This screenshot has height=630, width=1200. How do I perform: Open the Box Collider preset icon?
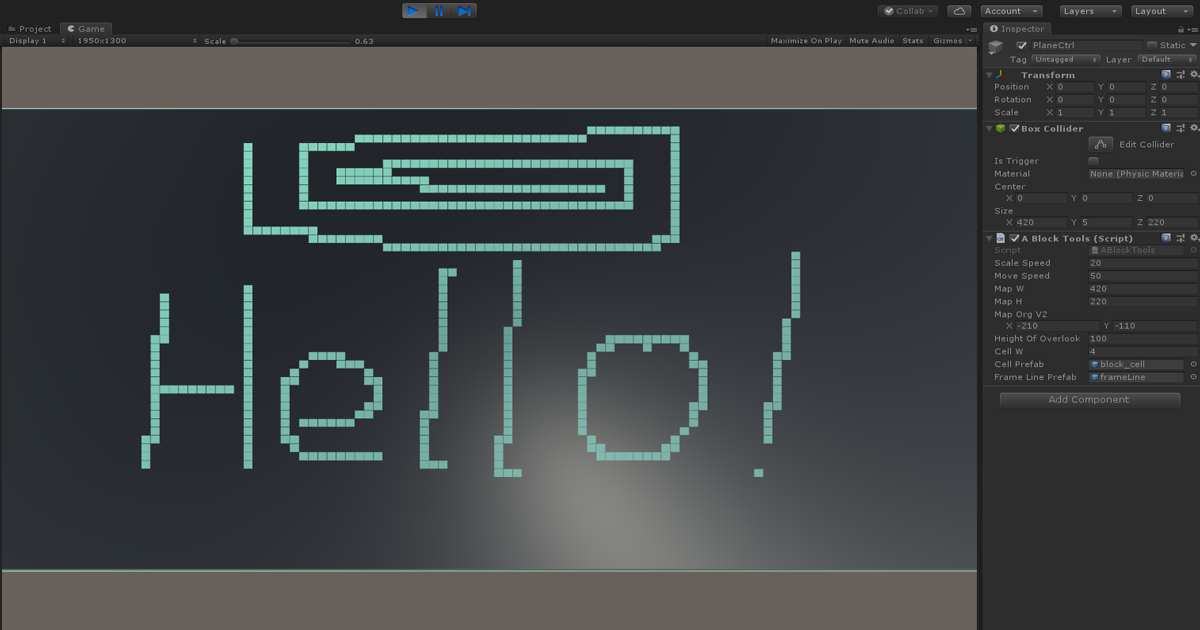pyautogui.click(x=1180, y=128)
